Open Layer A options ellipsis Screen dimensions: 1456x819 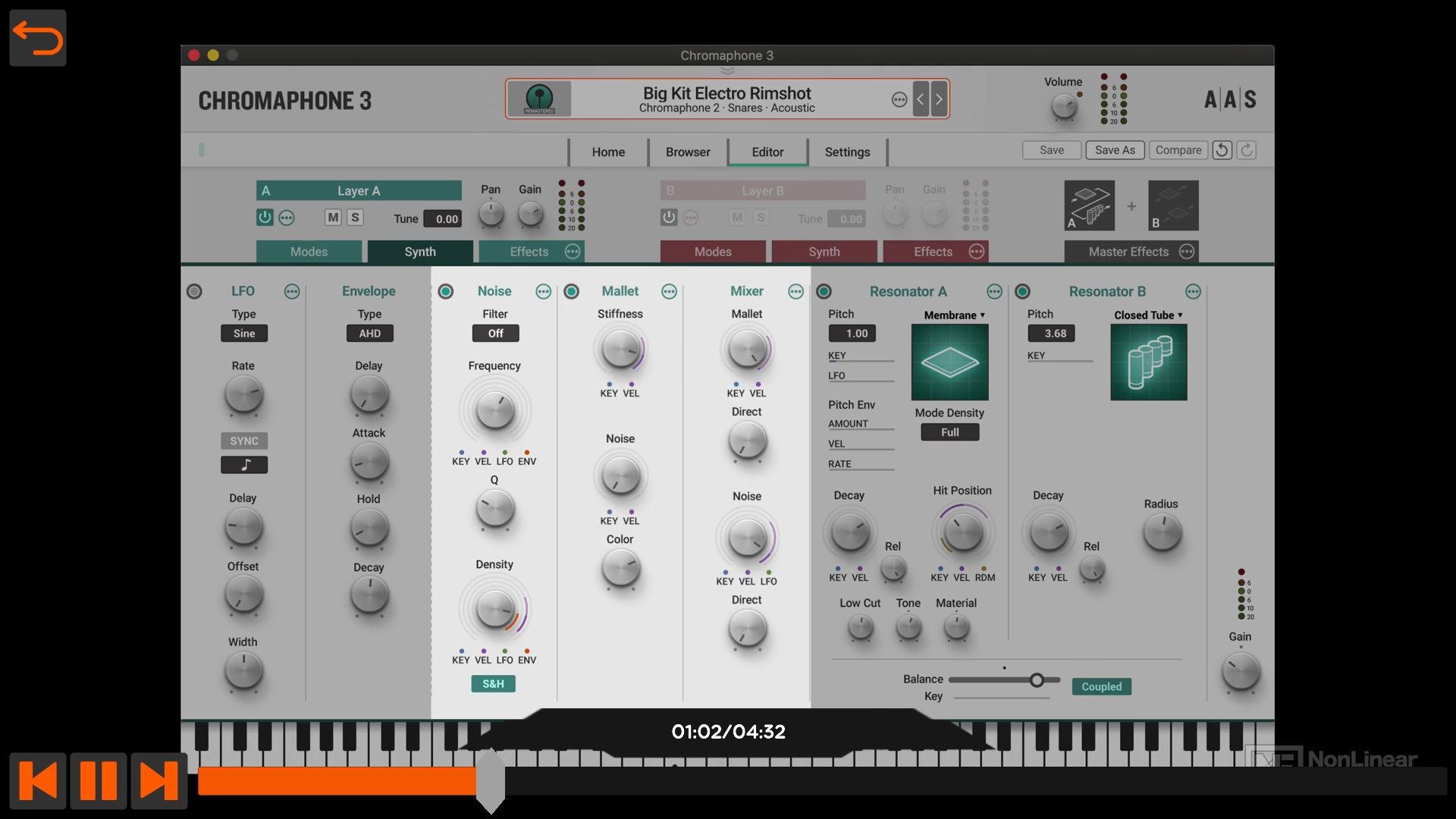point(287,218)
